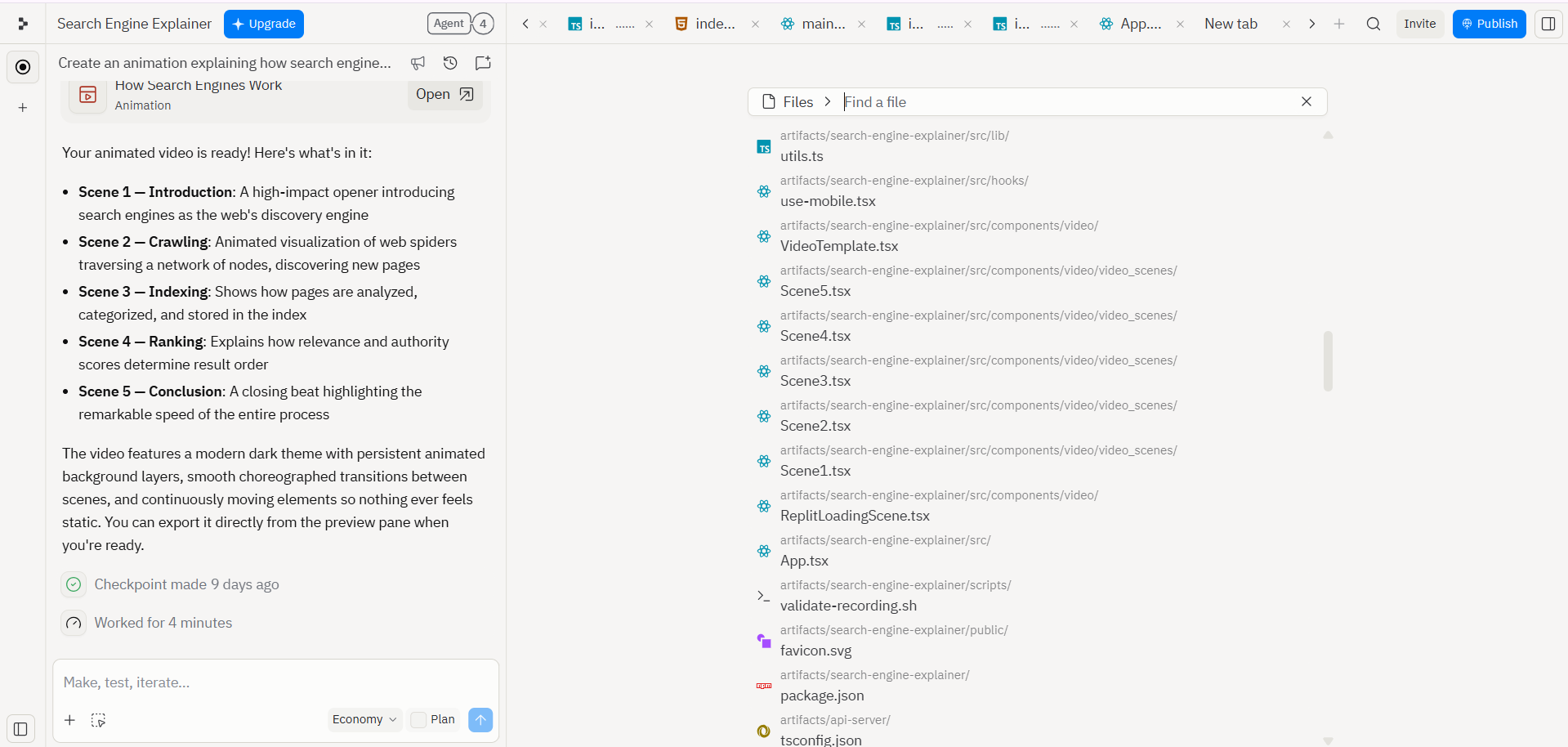The image size is (1568, 747).
Task: Toggle the right split-pane layout icon
Action: click(1548, 24)
